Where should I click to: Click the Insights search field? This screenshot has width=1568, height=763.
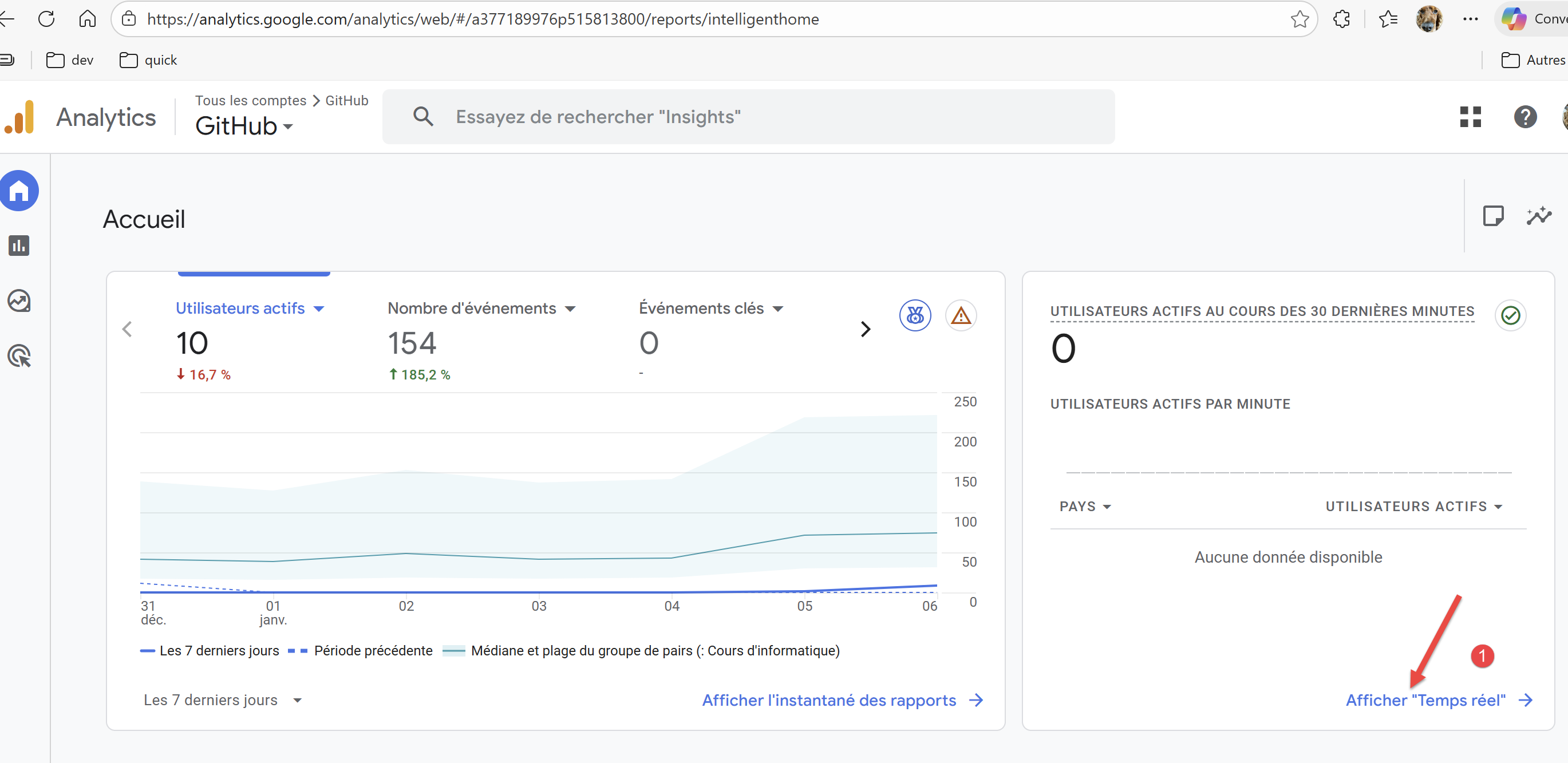click(x=749, y=117)
